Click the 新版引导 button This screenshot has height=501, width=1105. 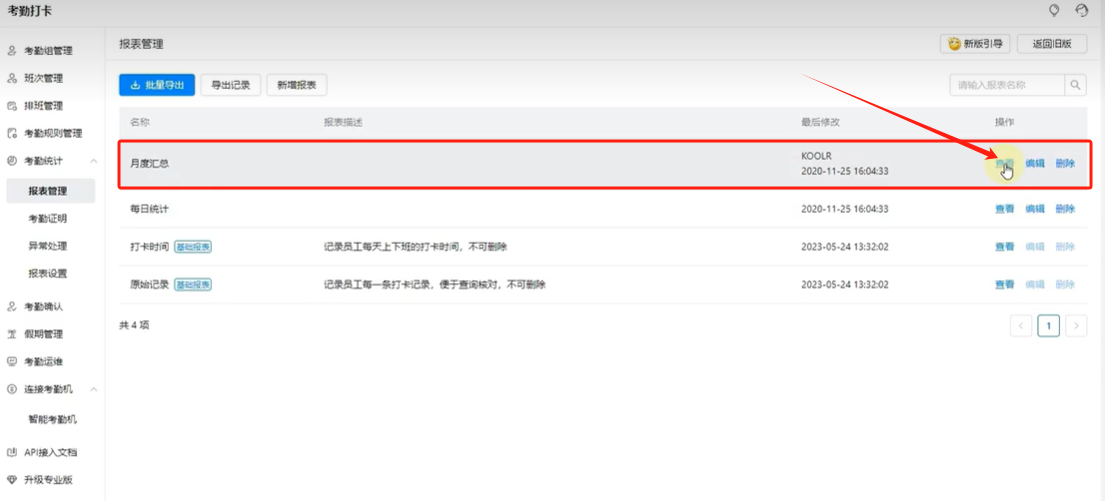tap(975, 44)
